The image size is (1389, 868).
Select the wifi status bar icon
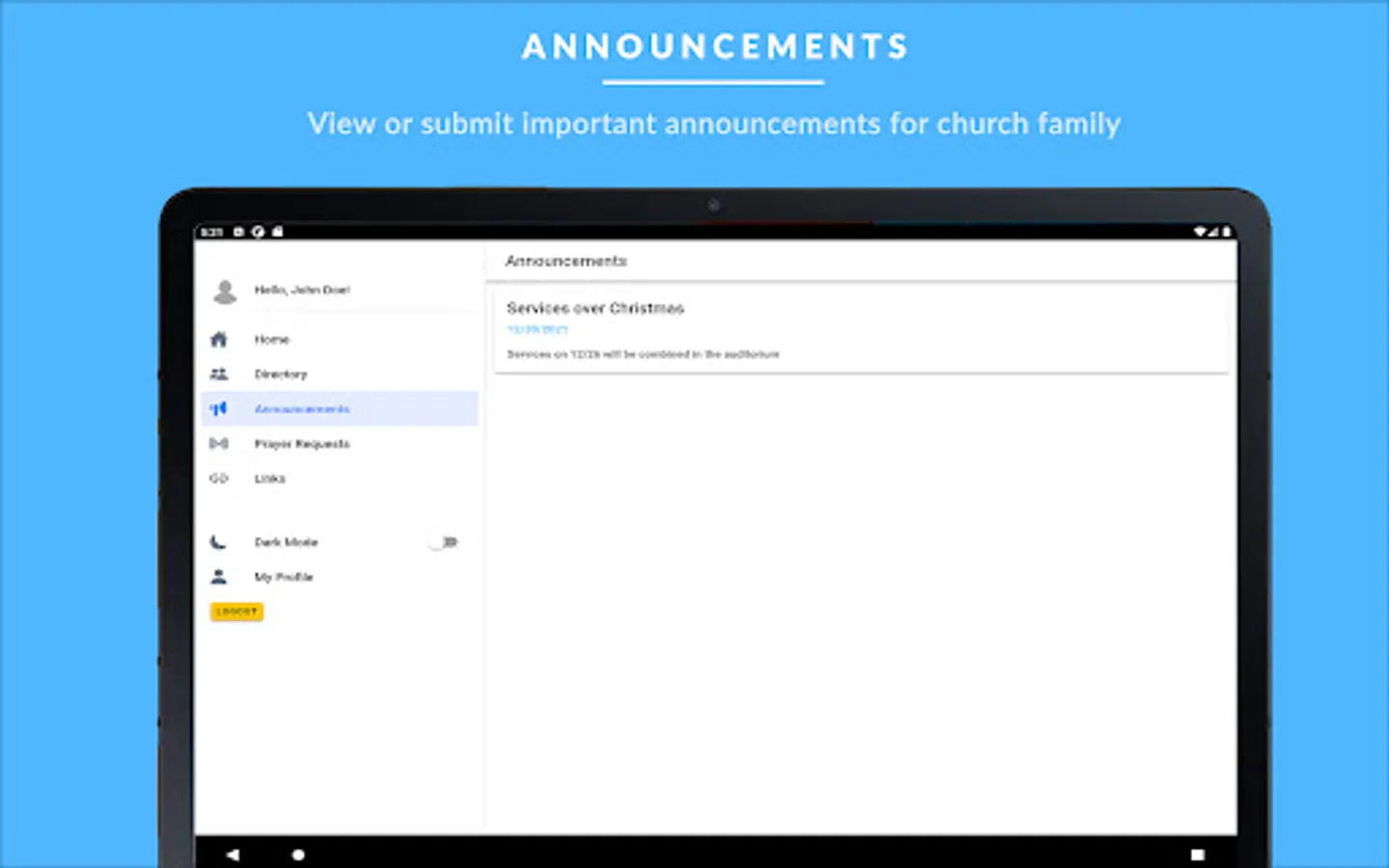[1200, 231]
